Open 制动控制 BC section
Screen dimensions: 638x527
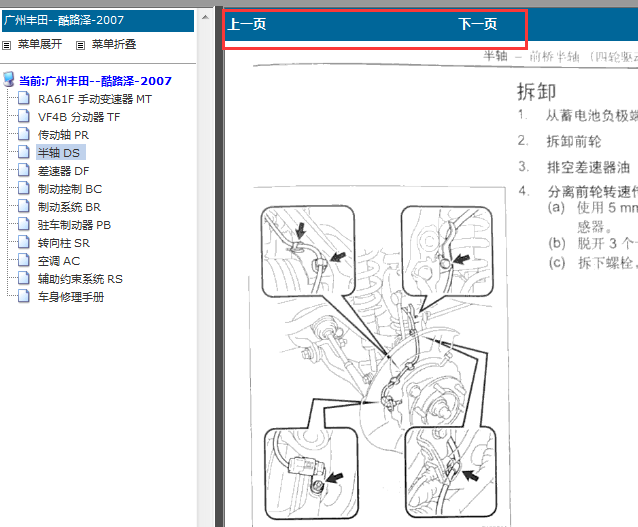click(70, 189)
